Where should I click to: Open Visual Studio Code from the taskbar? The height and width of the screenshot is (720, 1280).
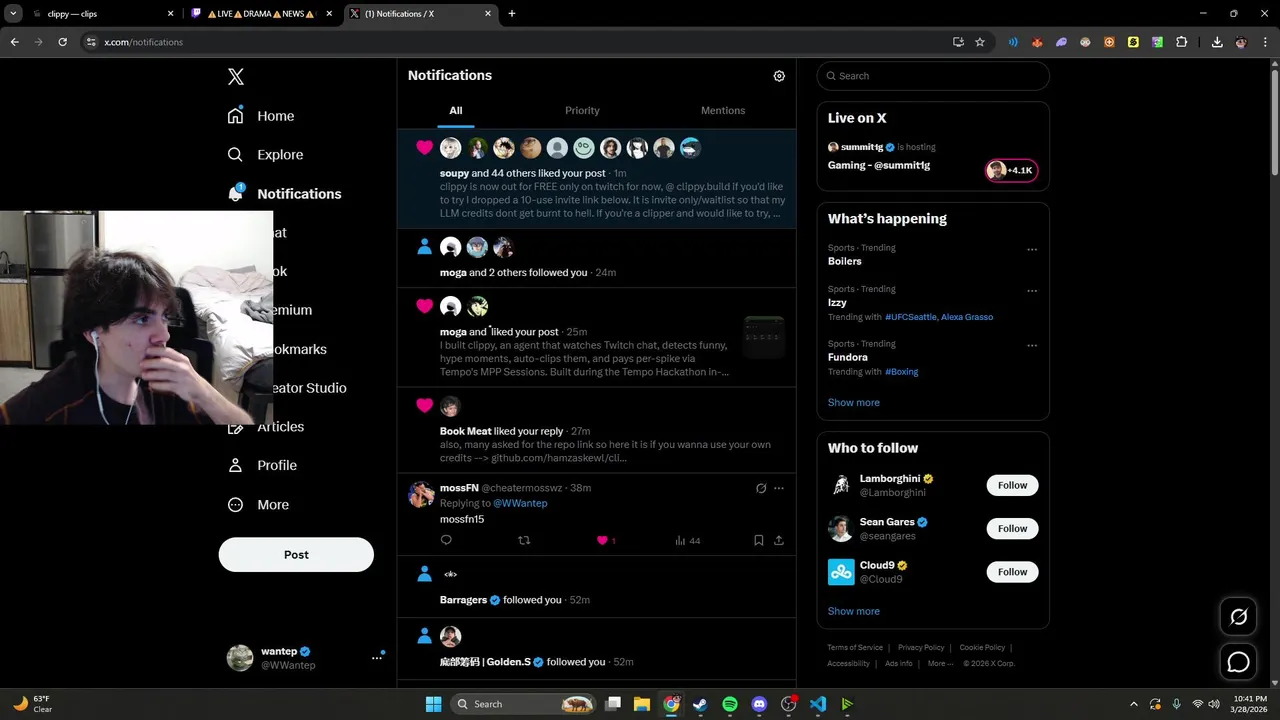coord(818,704)
